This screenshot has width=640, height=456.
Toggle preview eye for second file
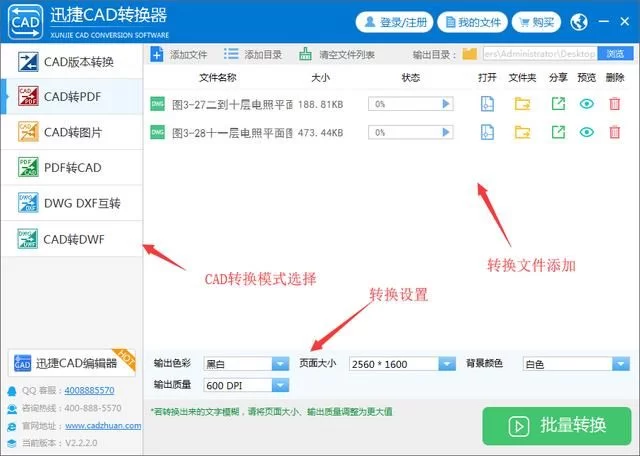pos(586,132)
